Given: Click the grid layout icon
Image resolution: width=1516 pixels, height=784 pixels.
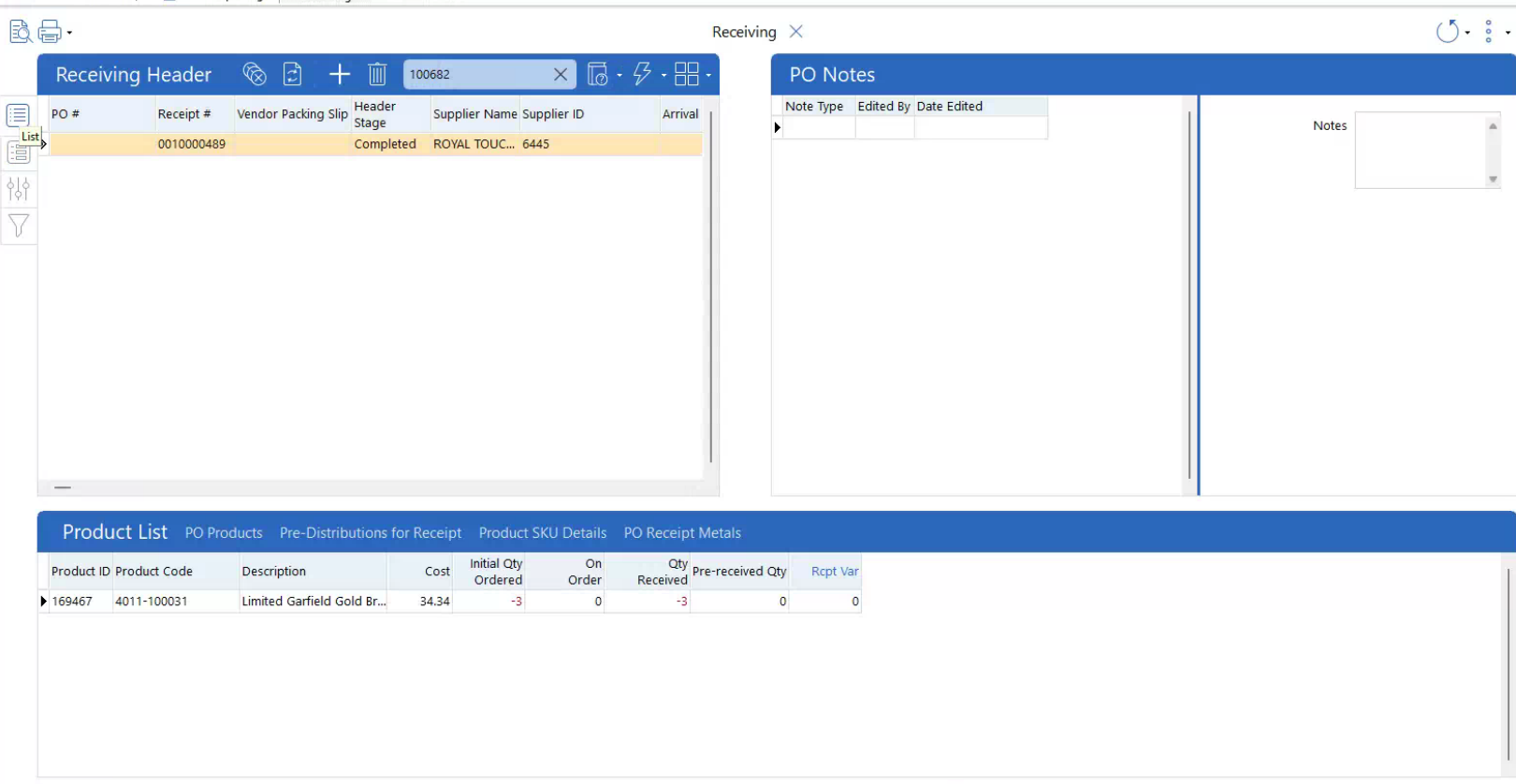Looking at the screenshot, I should pos(687,74).
